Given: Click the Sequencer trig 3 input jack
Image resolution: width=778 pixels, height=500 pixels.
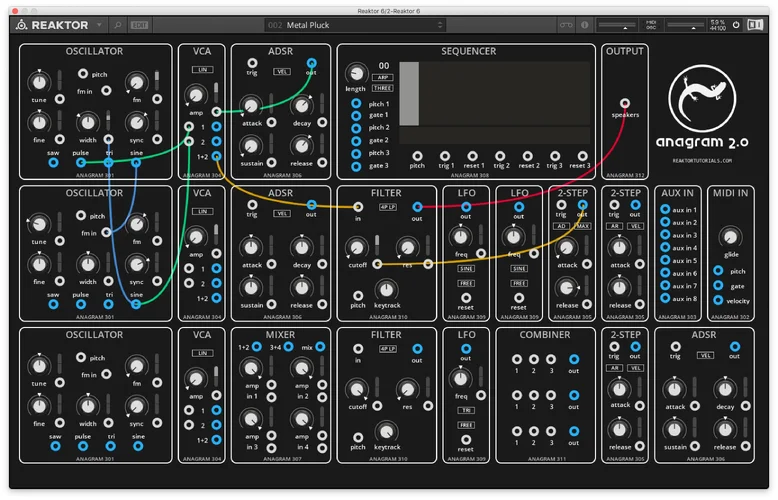Looking at the screenshot, I should coord(555,156).
